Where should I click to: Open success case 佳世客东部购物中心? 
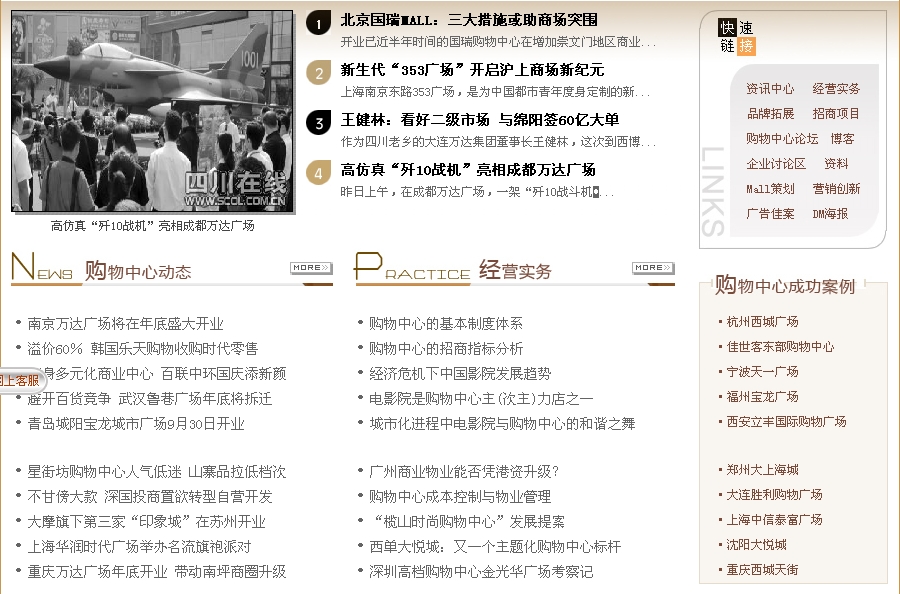coord(780,347)
